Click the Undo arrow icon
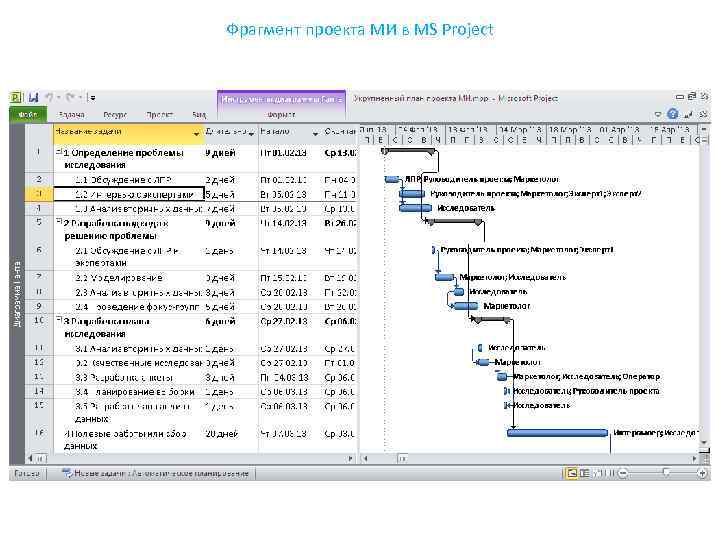The height and width of the screenshot is (540, 720). (x=50, y=97)
